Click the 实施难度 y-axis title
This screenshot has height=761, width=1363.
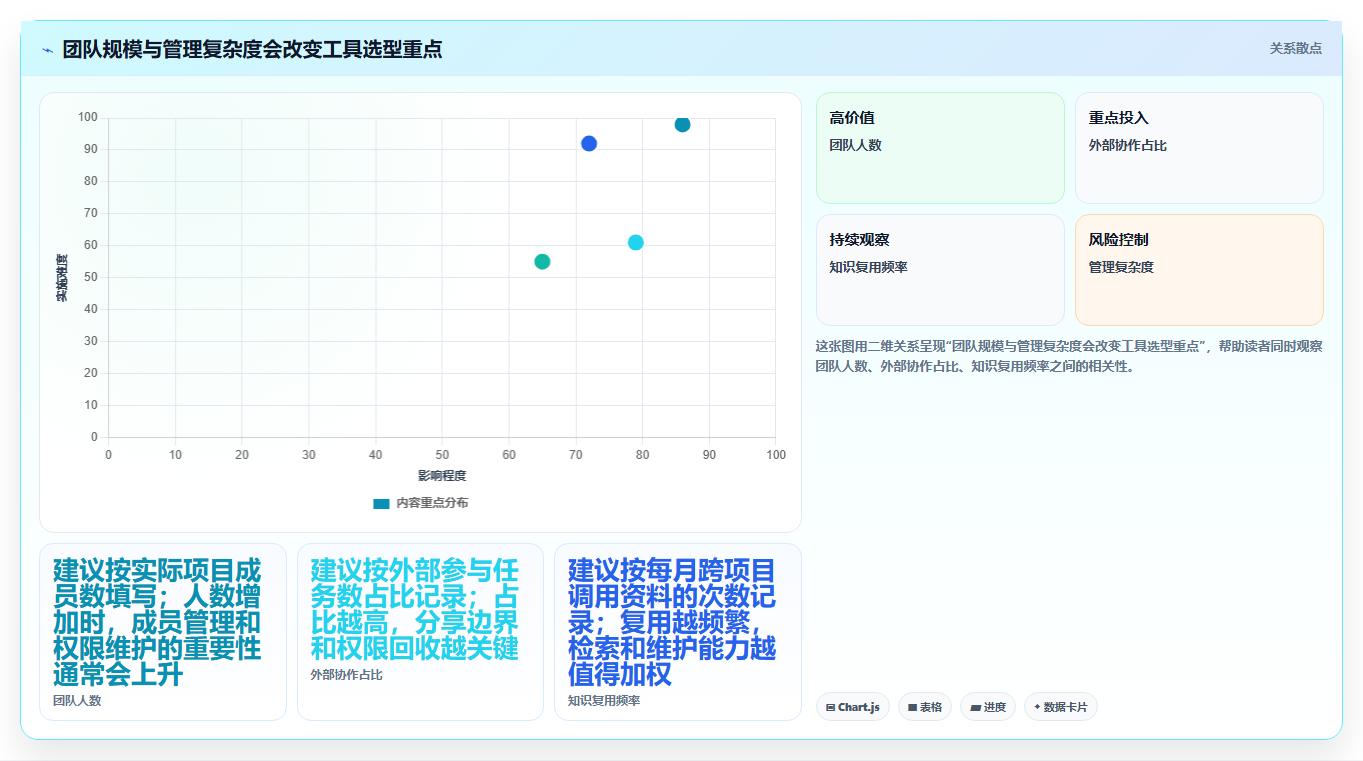tap(62, 278)
